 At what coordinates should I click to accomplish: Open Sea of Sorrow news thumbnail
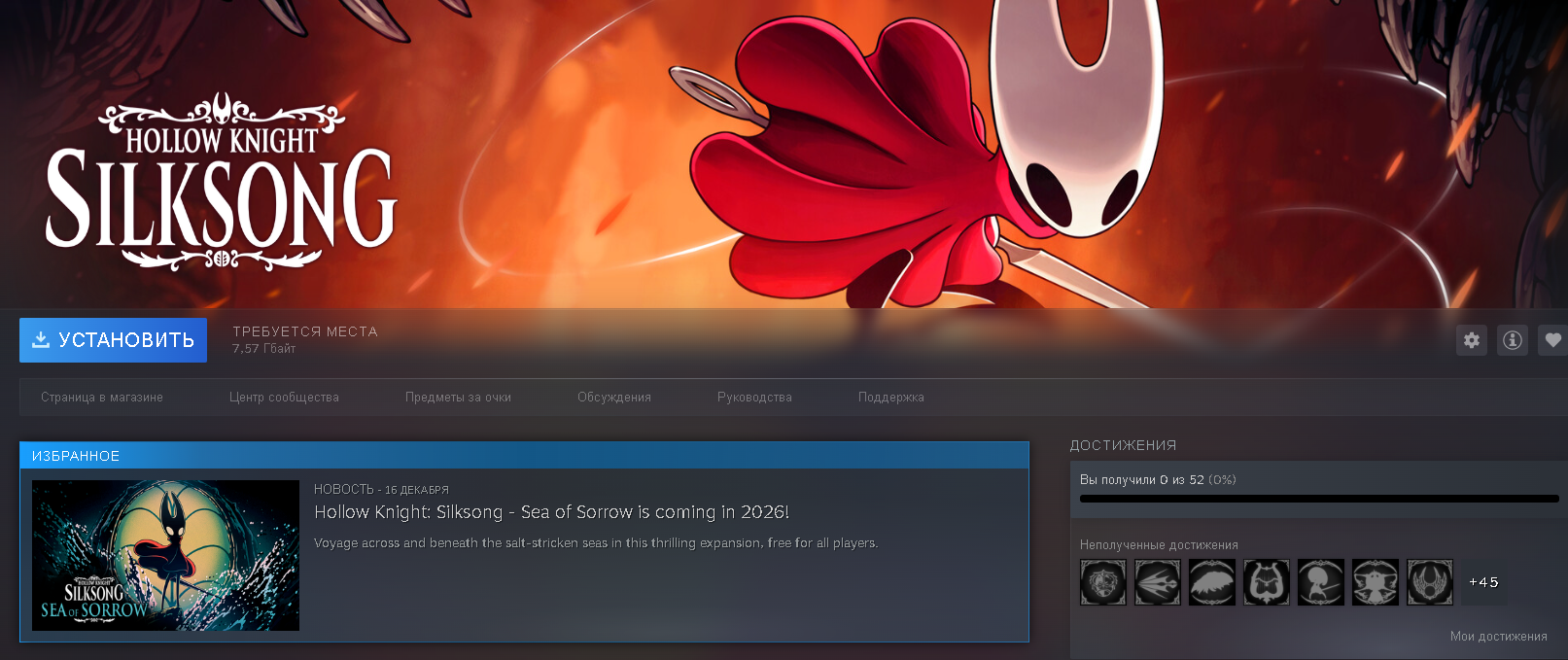[x=165, y=555]
